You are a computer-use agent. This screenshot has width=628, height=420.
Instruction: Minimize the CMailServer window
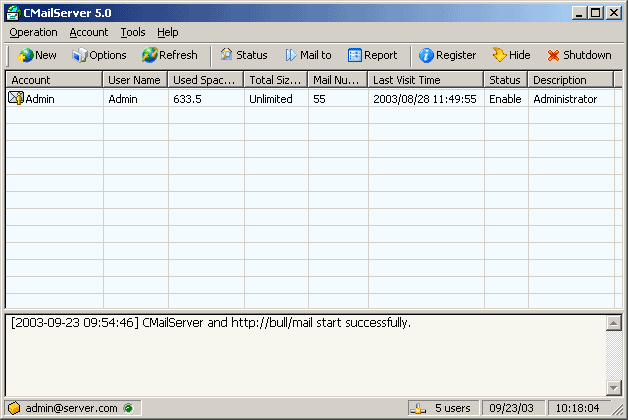pos(578,13)
